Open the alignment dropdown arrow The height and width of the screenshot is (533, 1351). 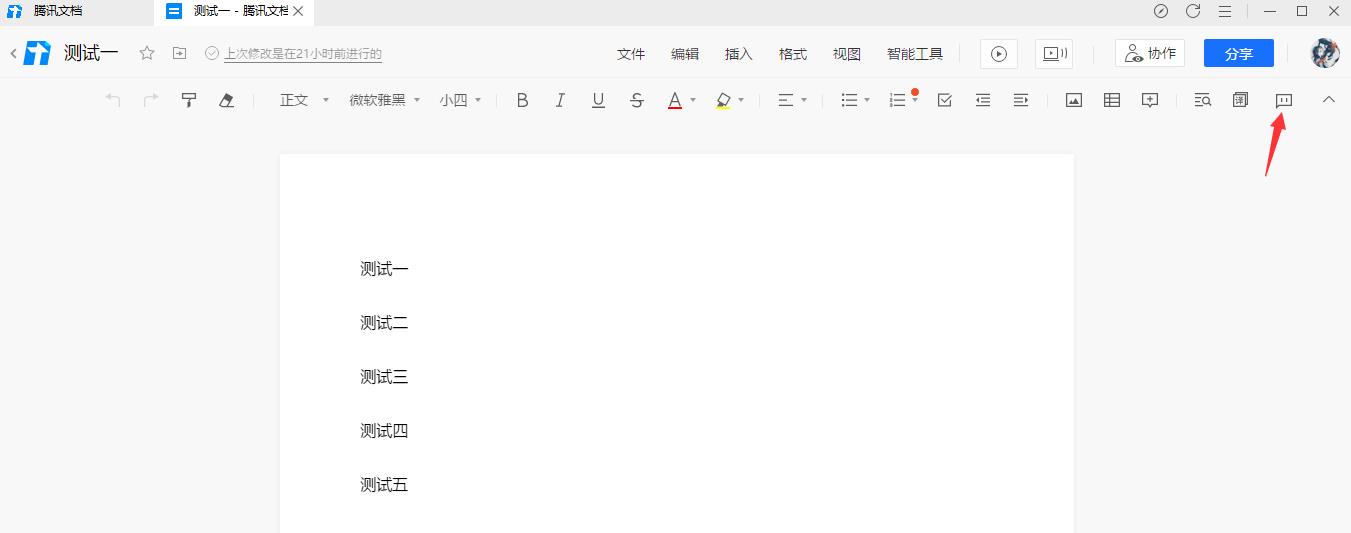[804, 100]
